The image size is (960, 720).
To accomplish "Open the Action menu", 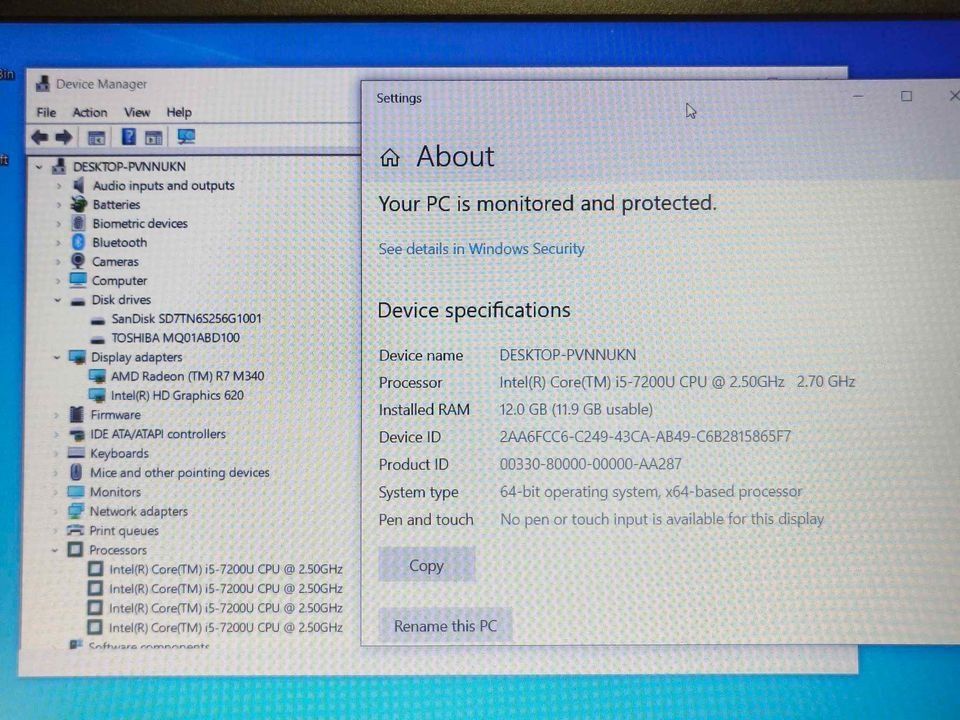I will [89, 112].
